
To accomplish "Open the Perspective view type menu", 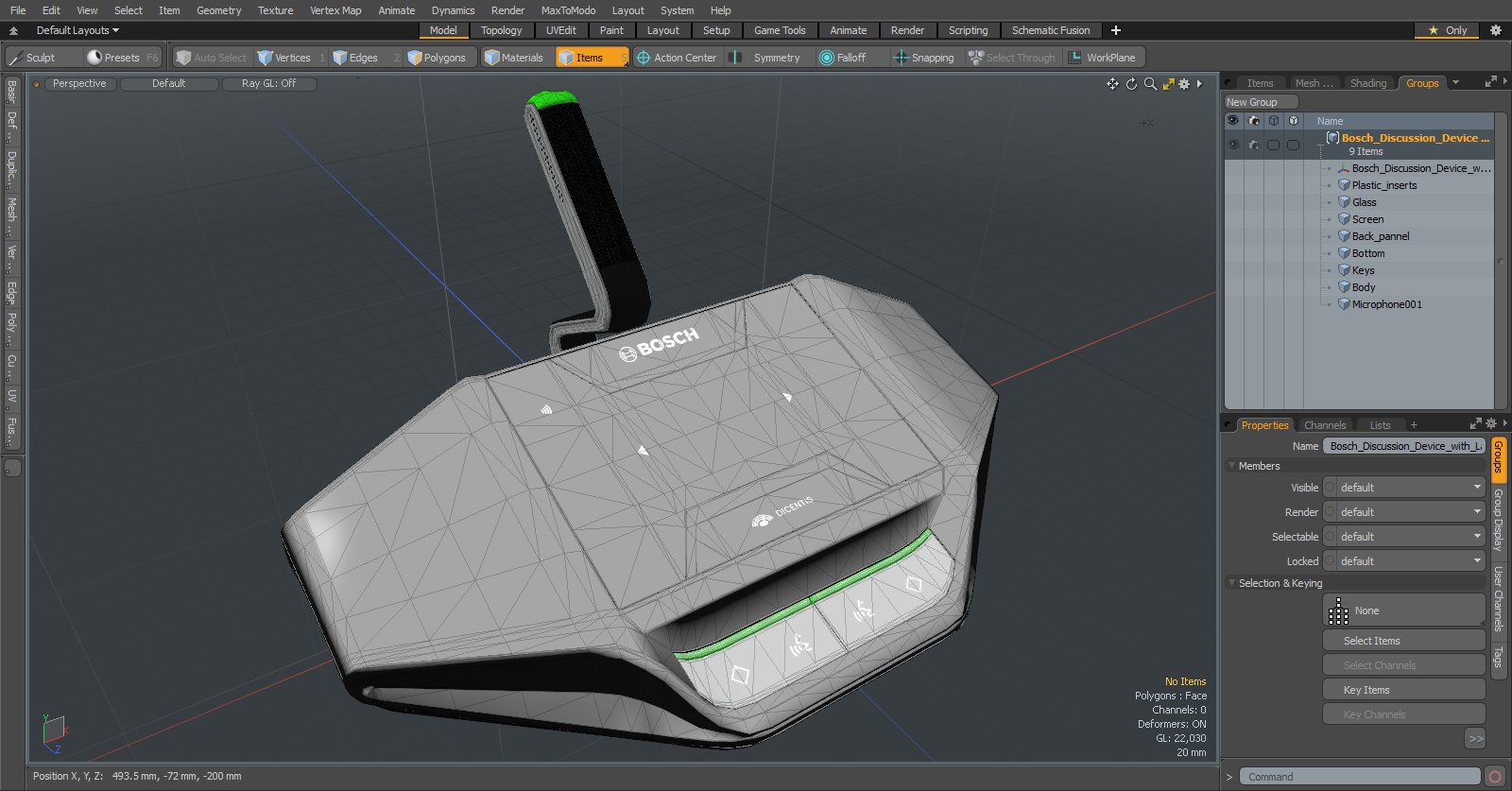I will point(79,83).
